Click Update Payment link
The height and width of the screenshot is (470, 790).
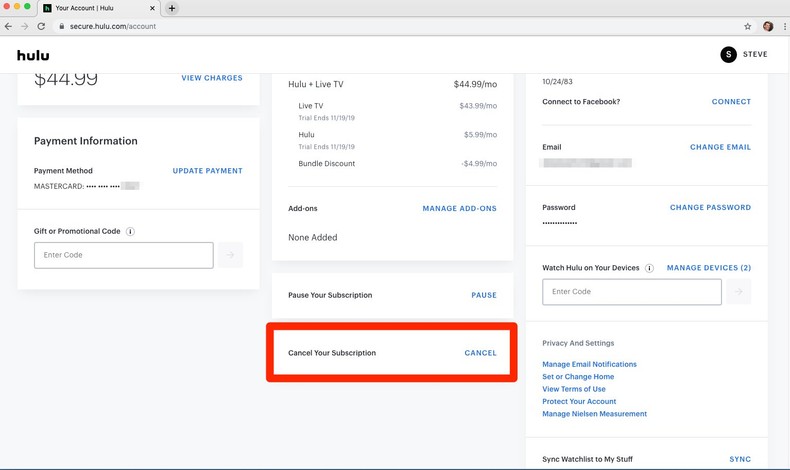[x=207, y=171]
